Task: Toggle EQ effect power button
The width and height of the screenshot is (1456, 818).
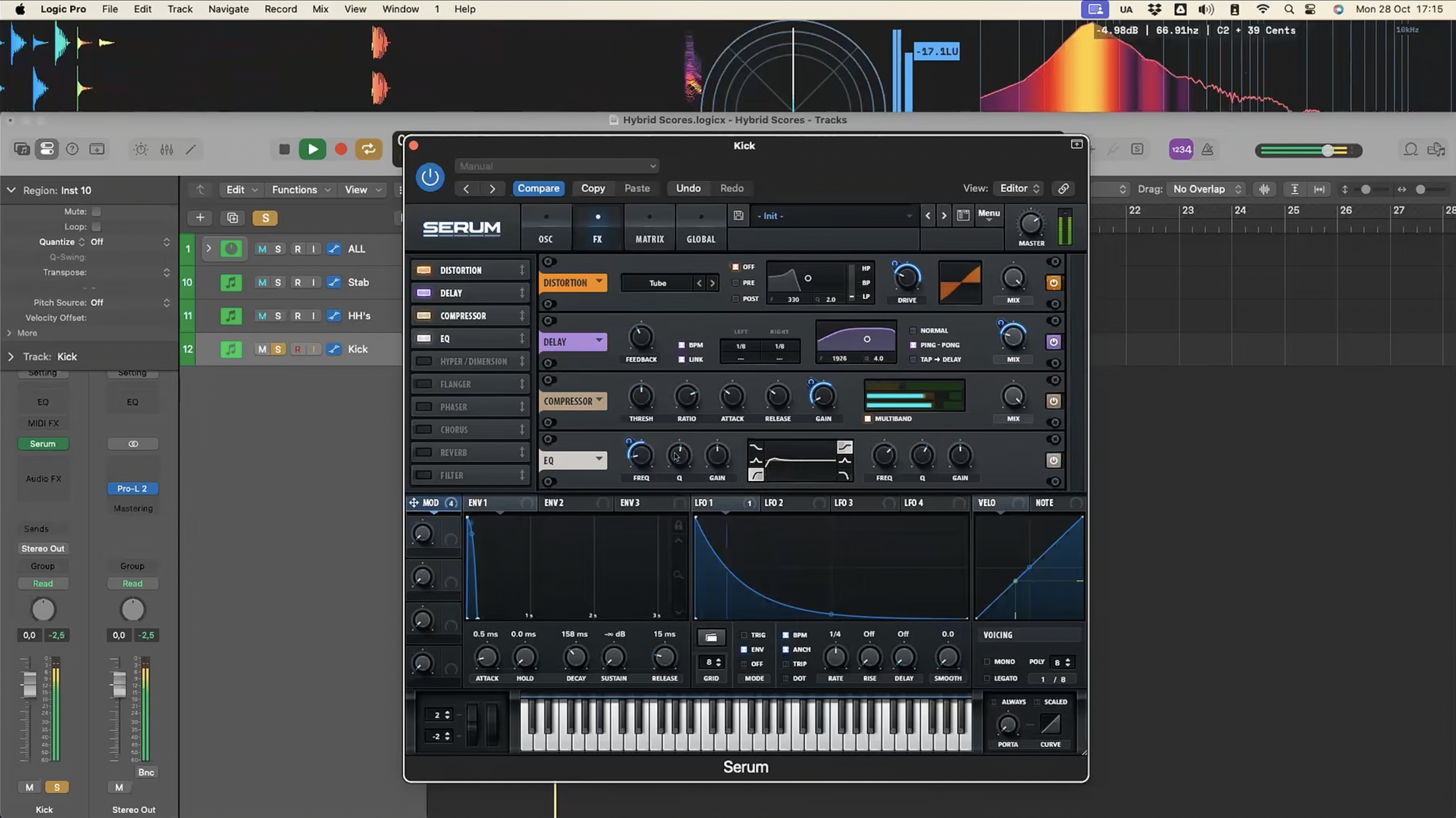Action: click(x=1053, y=461)
